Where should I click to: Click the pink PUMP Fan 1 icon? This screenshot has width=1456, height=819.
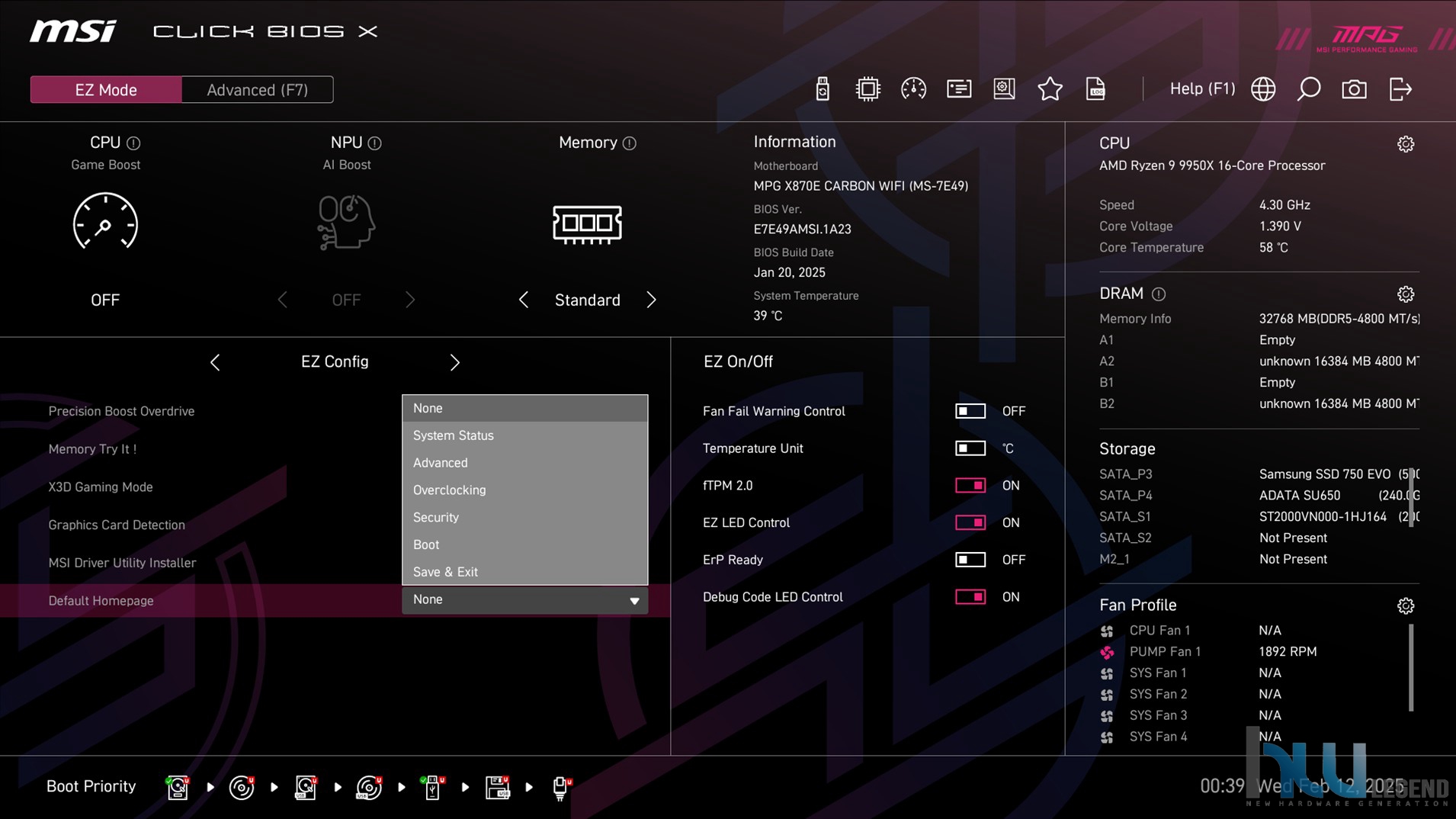click(x=1107, y=652)
